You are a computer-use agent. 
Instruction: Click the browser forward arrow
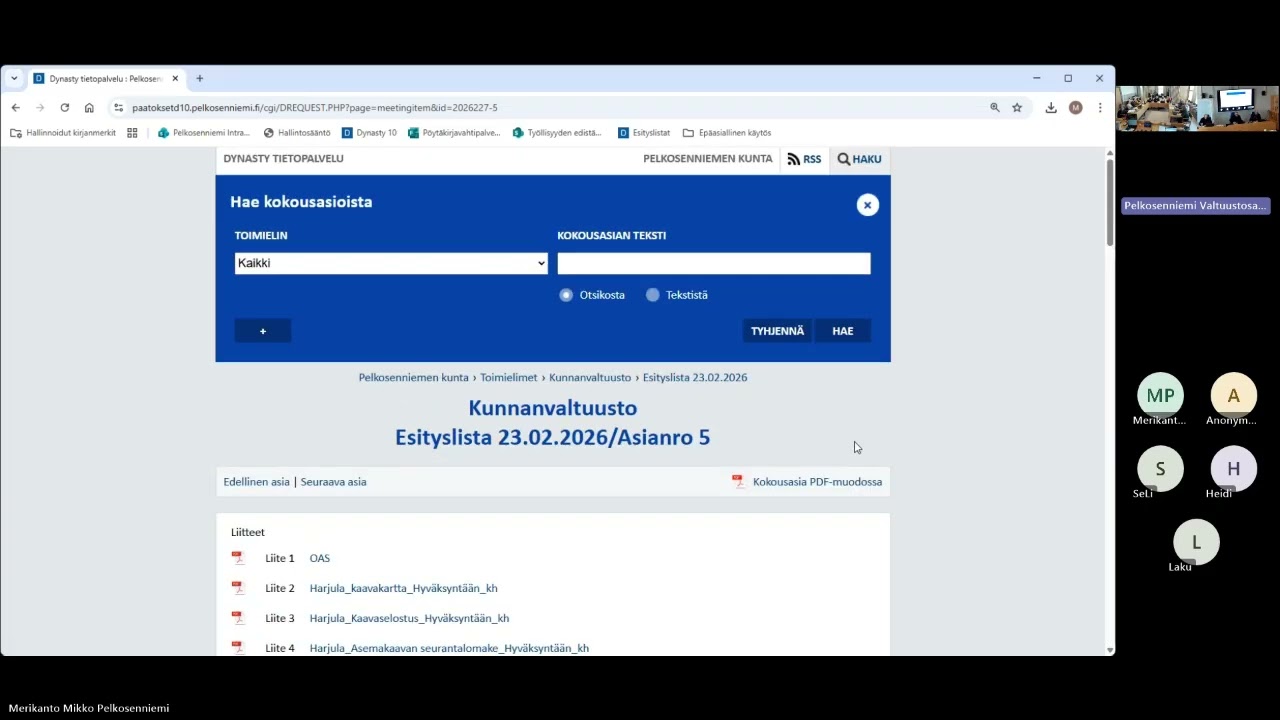40,108
